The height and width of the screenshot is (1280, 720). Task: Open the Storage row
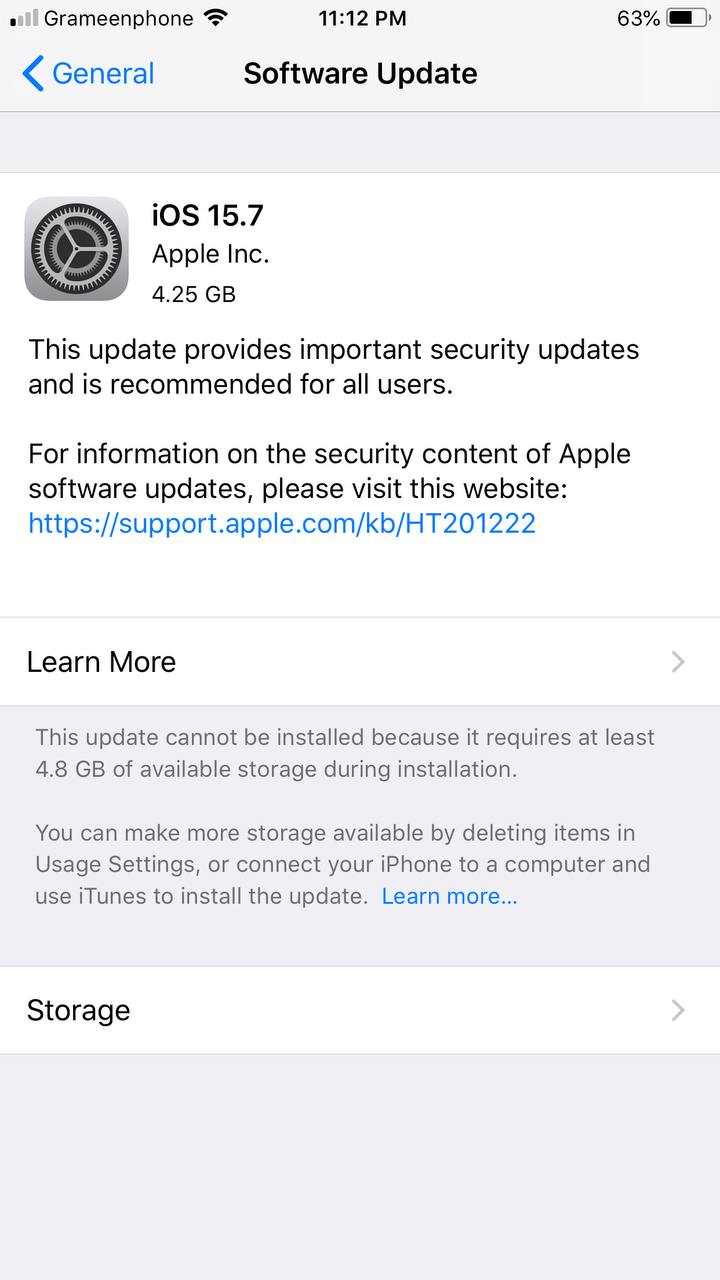[x=360, y=1010]
